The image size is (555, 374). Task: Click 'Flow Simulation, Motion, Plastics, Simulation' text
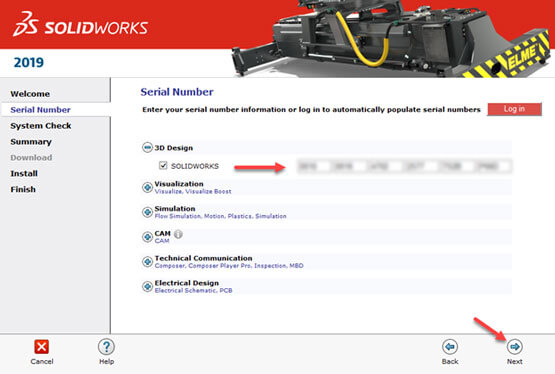[221, 216]
